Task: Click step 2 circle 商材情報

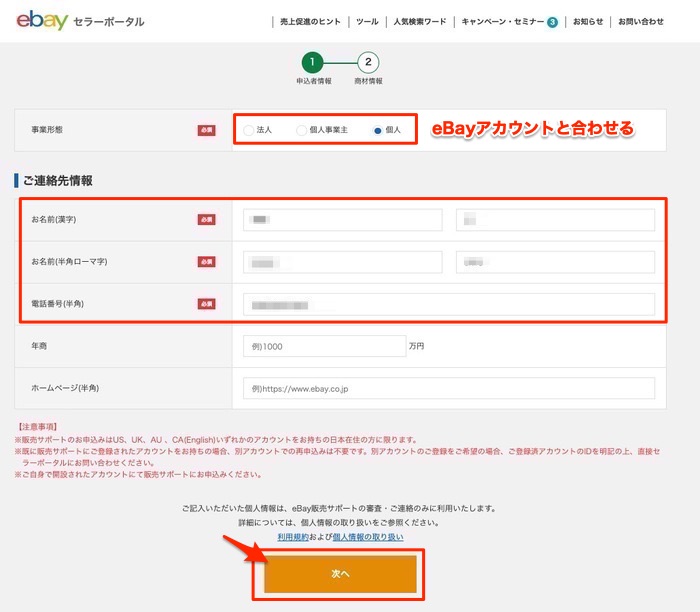Action: coord(368,62)
